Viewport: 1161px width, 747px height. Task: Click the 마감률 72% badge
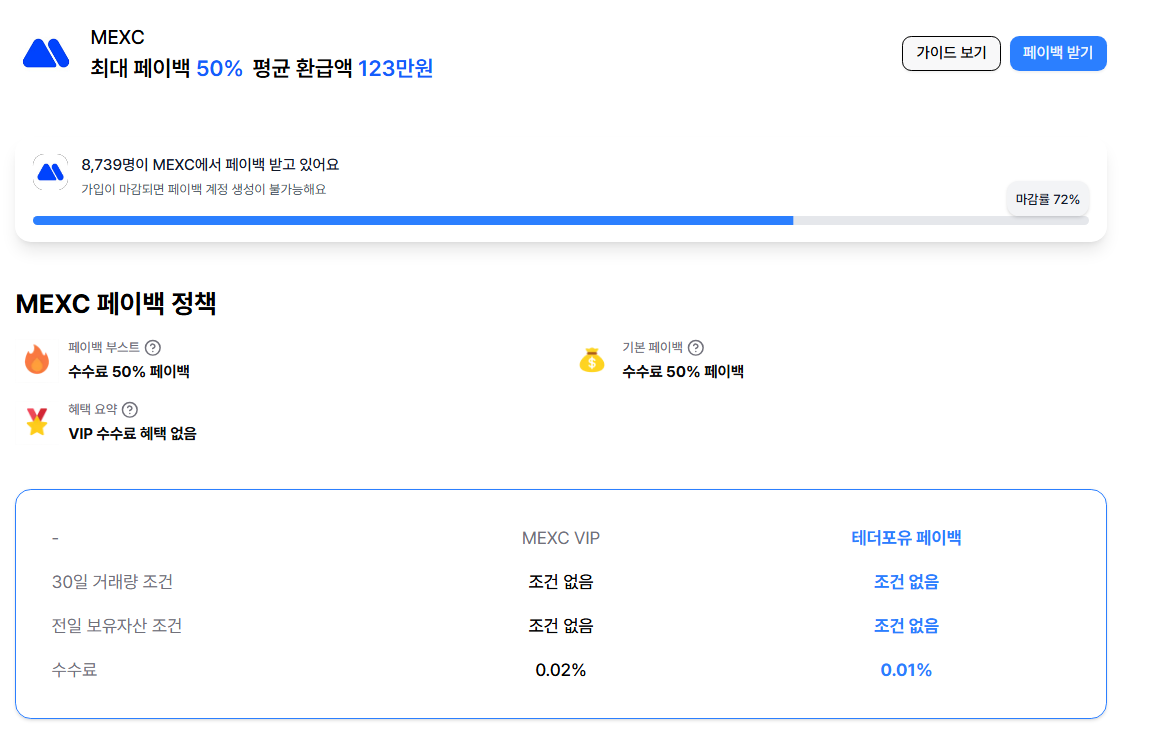coord(1047,199)
